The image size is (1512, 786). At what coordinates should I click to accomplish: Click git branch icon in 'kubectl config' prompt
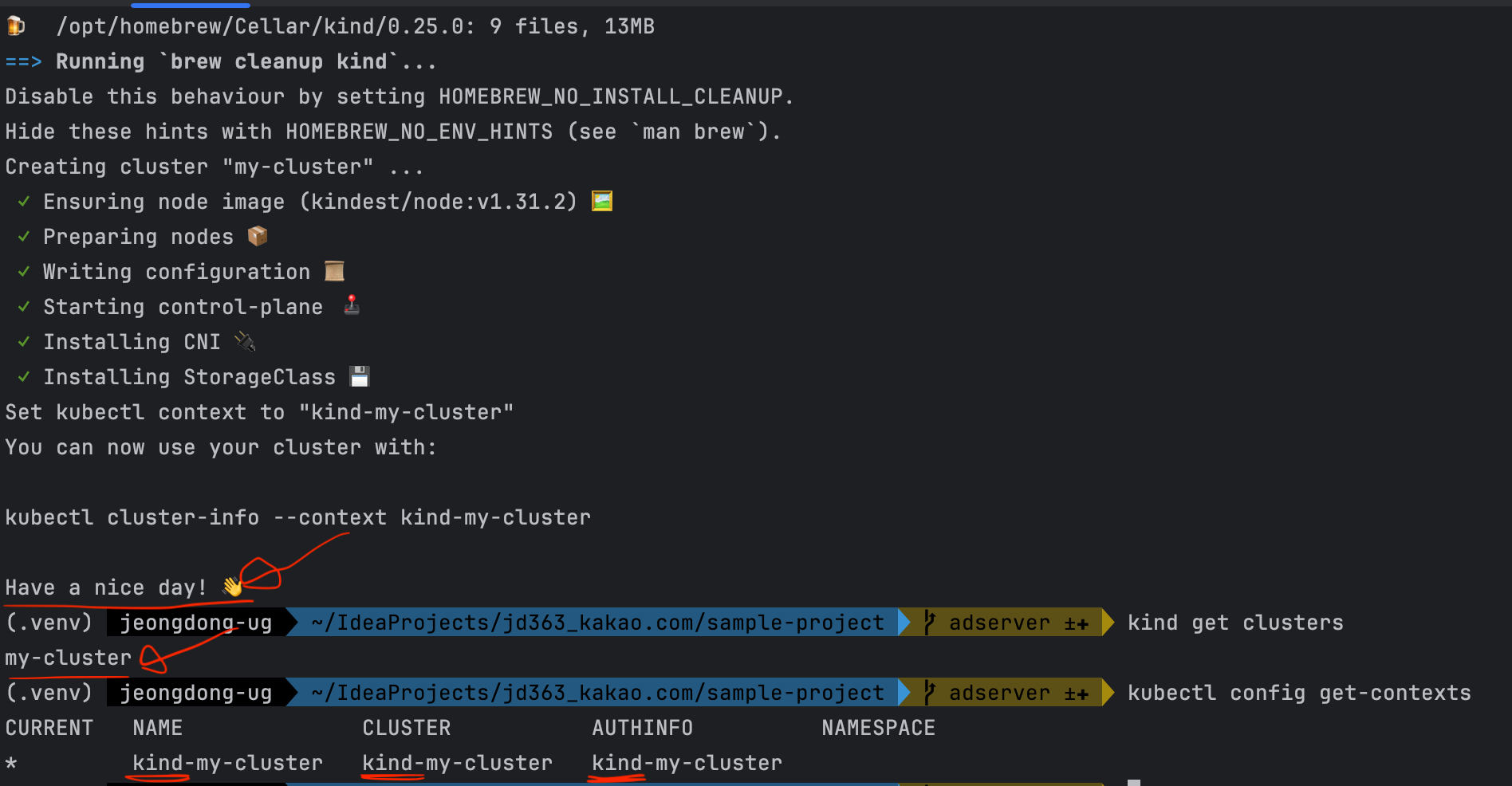tap(929, 693)
